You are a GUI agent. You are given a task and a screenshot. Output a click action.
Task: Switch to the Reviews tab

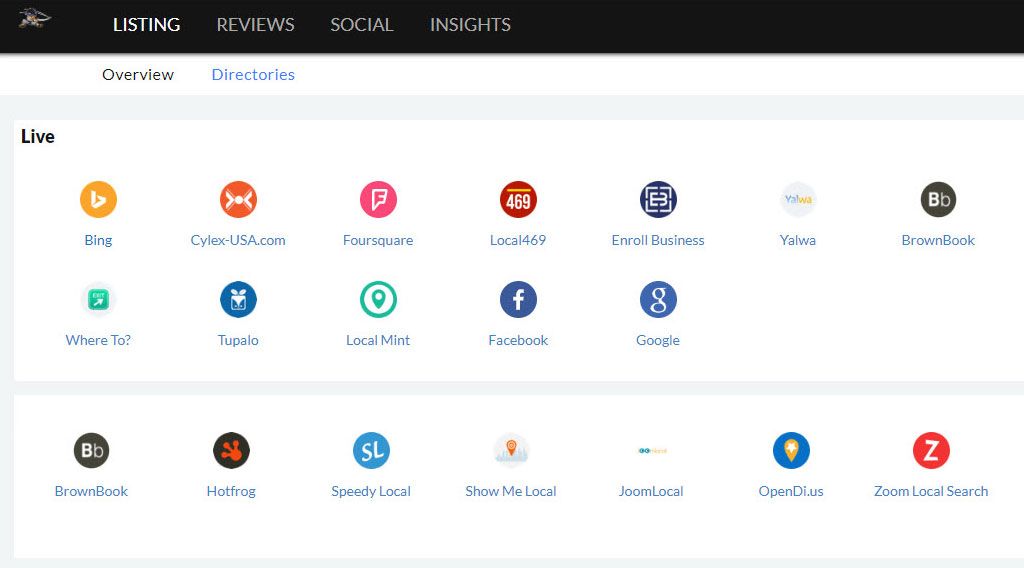(255, 25)
